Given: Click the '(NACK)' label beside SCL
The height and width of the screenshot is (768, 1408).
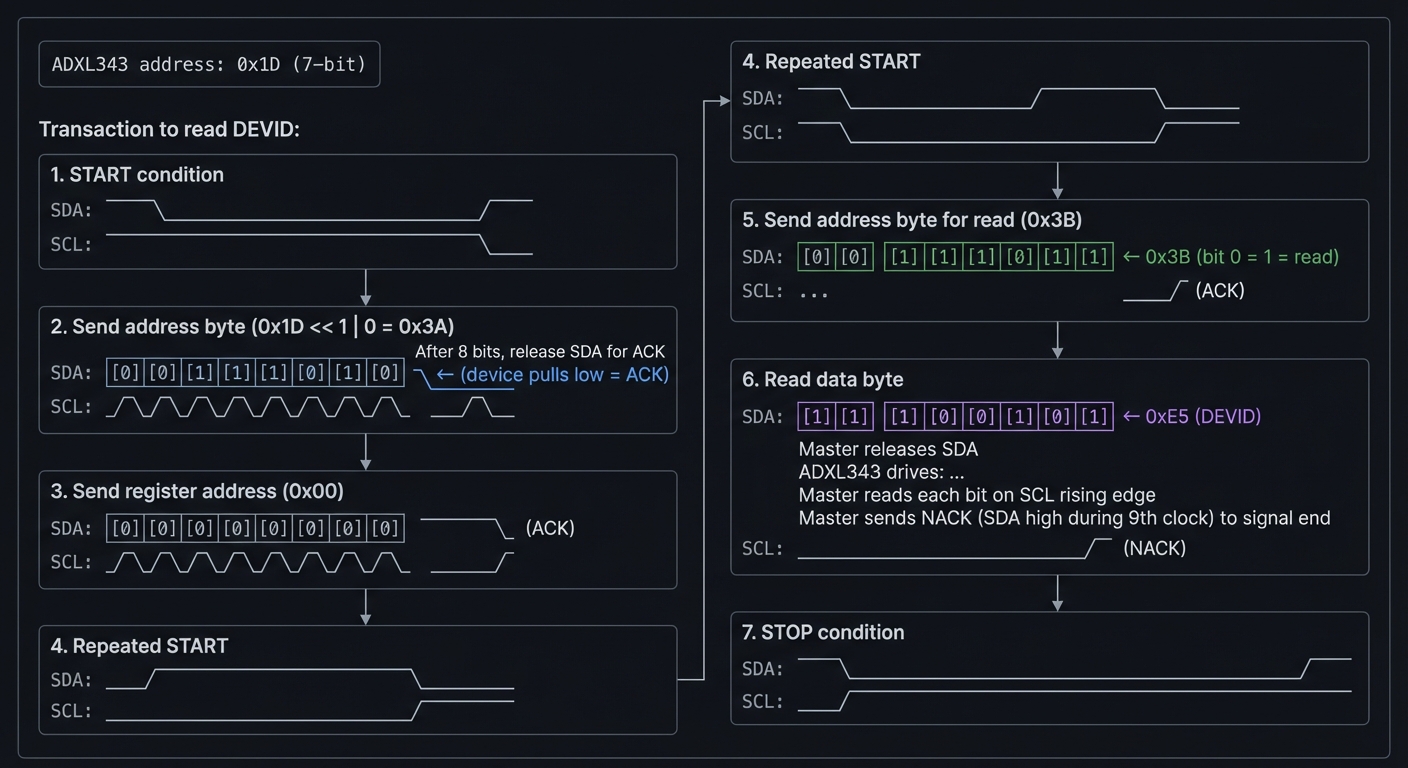Looking at the screenshot, I should click(1154, 548).
